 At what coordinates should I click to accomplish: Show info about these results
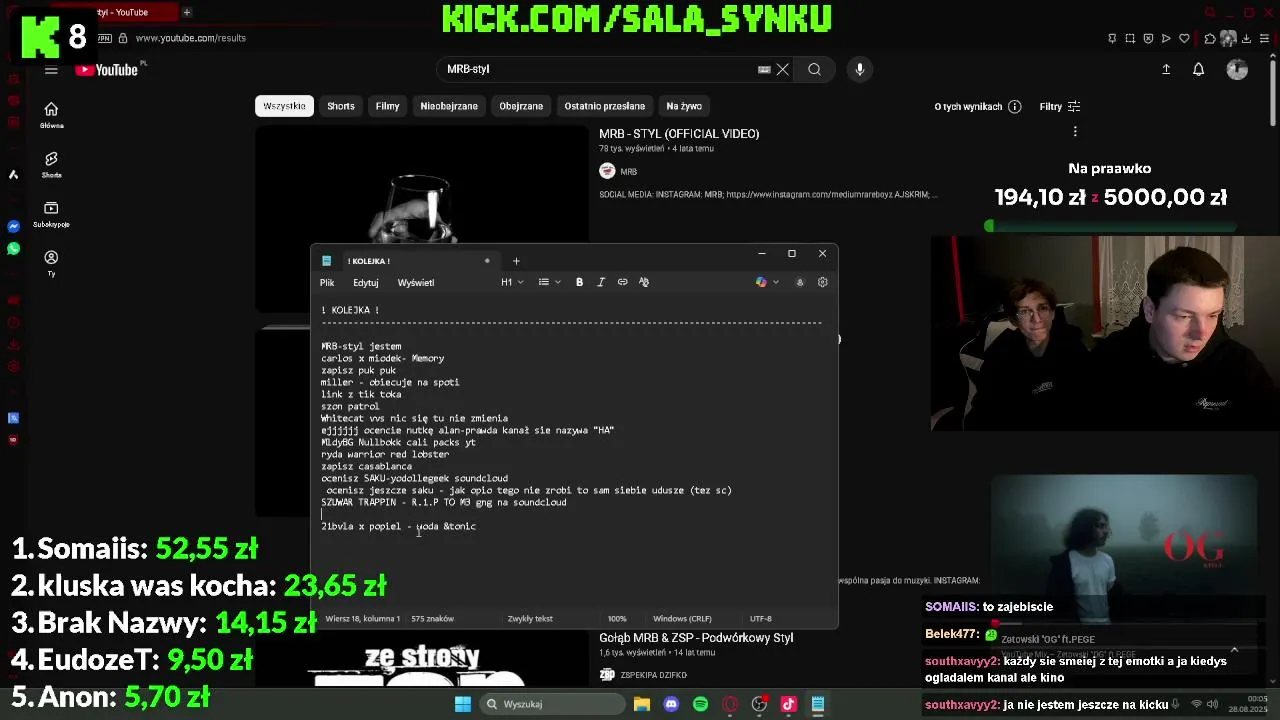(x=1015, y=106)
